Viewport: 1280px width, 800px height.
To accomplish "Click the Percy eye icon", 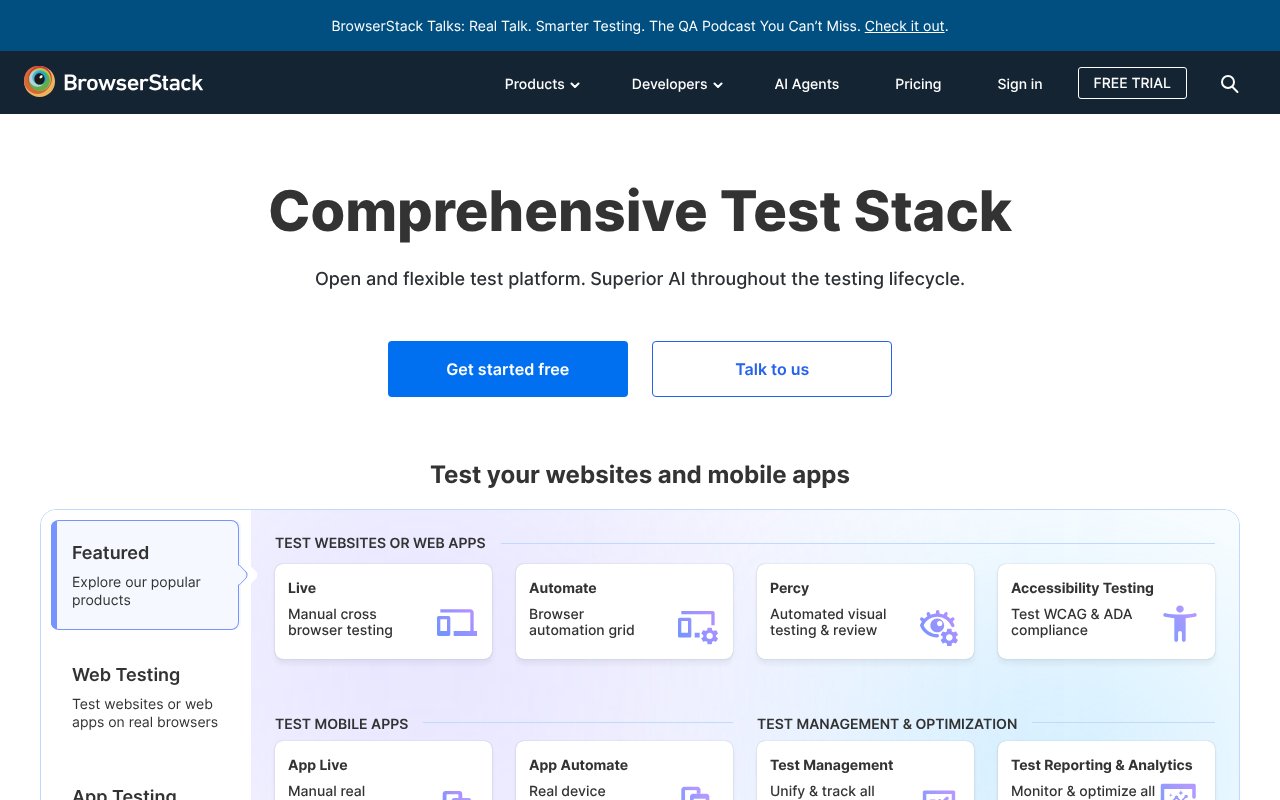I will click(938, 627).
